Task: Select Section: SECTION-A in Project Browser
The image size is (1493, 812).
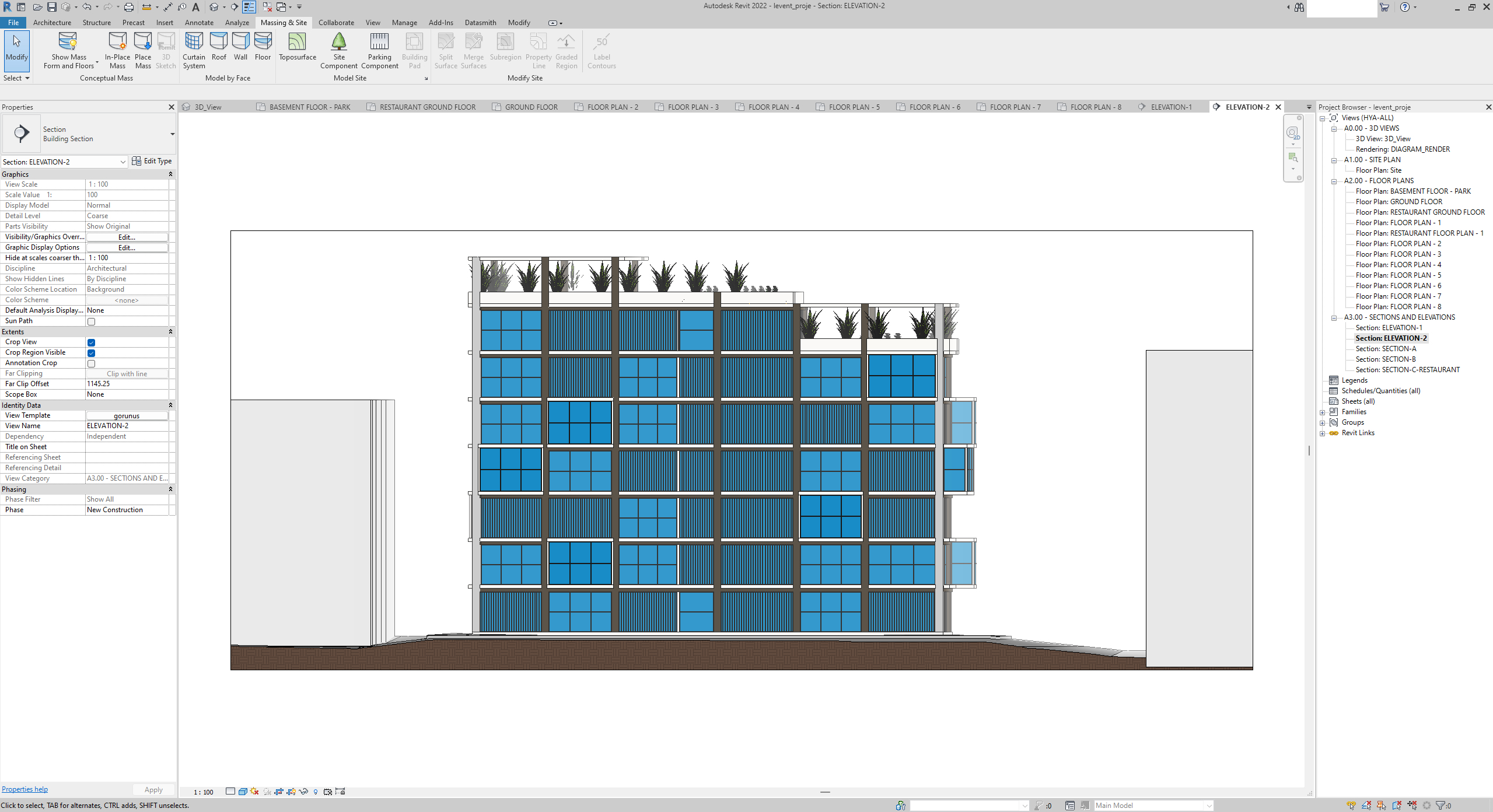Action: [1386, 349]
